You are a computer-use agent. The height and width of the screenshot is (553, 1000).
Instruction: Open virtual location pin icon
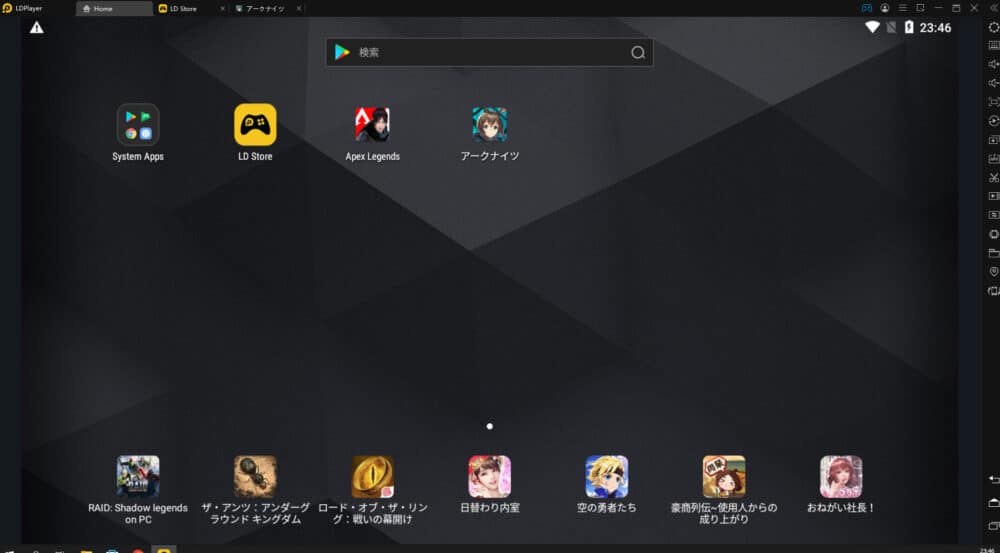pos(994,272)
